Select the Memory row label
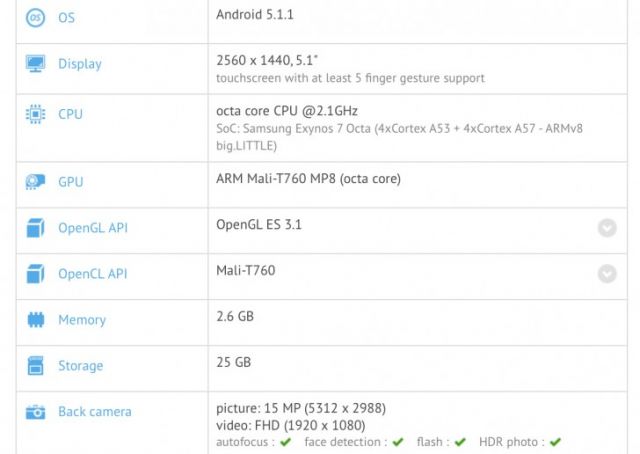This screenshot has height=454, width=640. [81, 320]
